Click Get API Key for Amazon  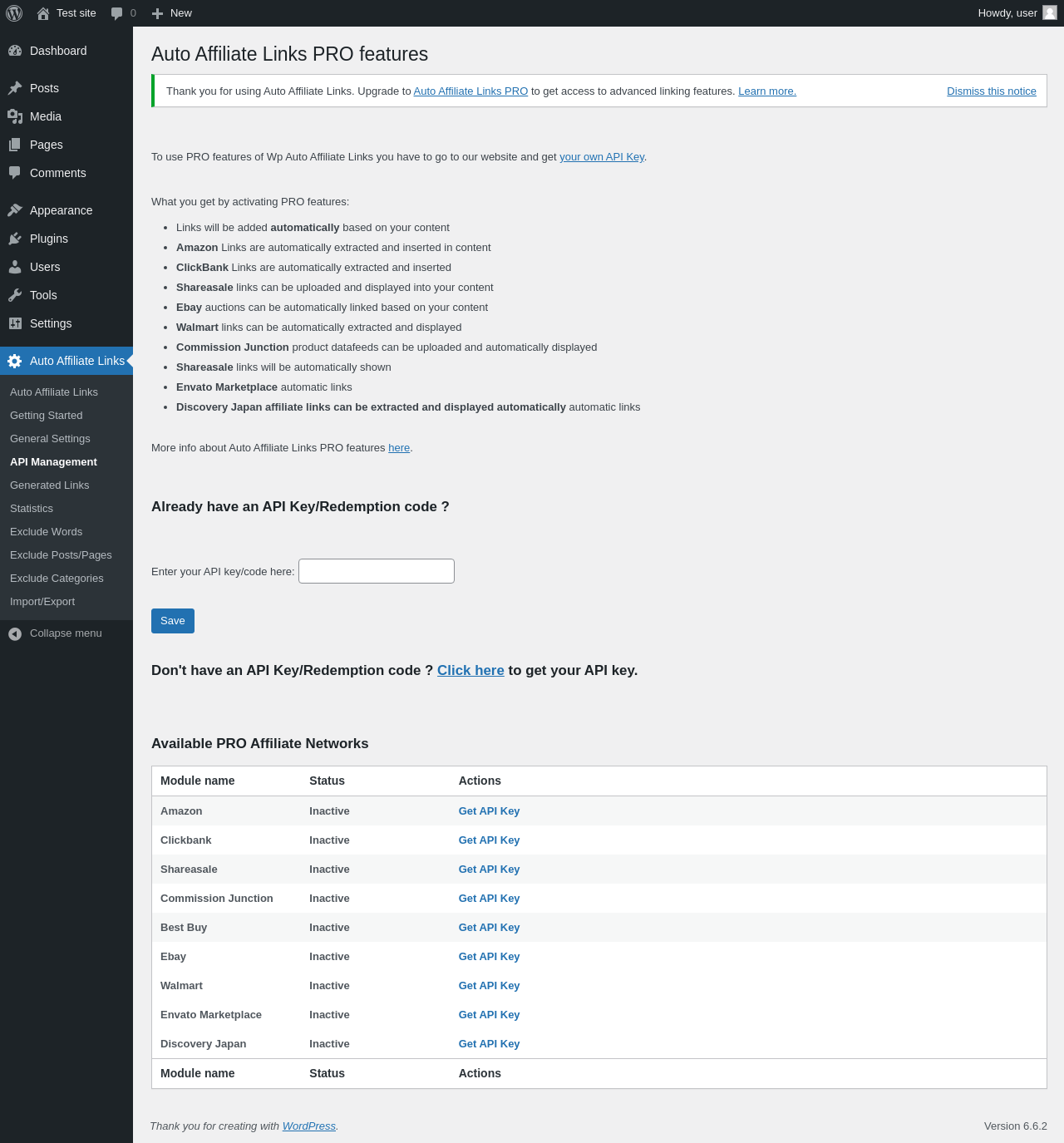click(x=489, y=811)
